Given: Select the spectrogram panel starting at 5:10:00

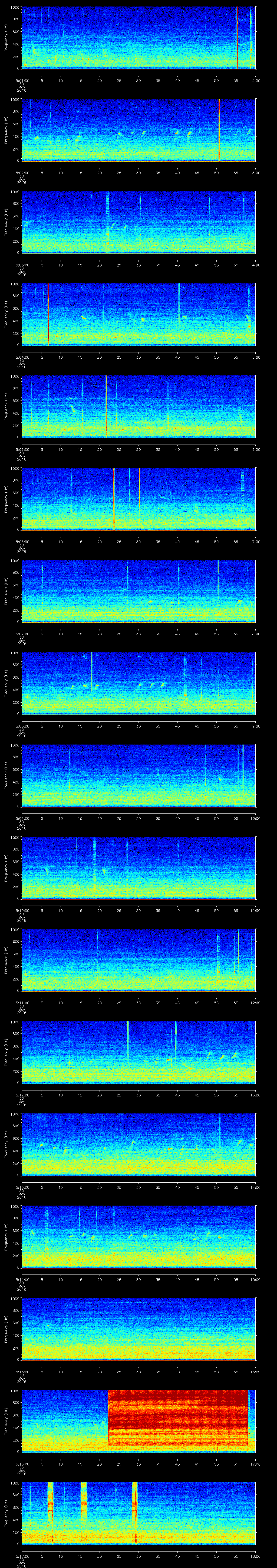Looking at the screenshot, I should pyautogui.click(x=139, y=868).
